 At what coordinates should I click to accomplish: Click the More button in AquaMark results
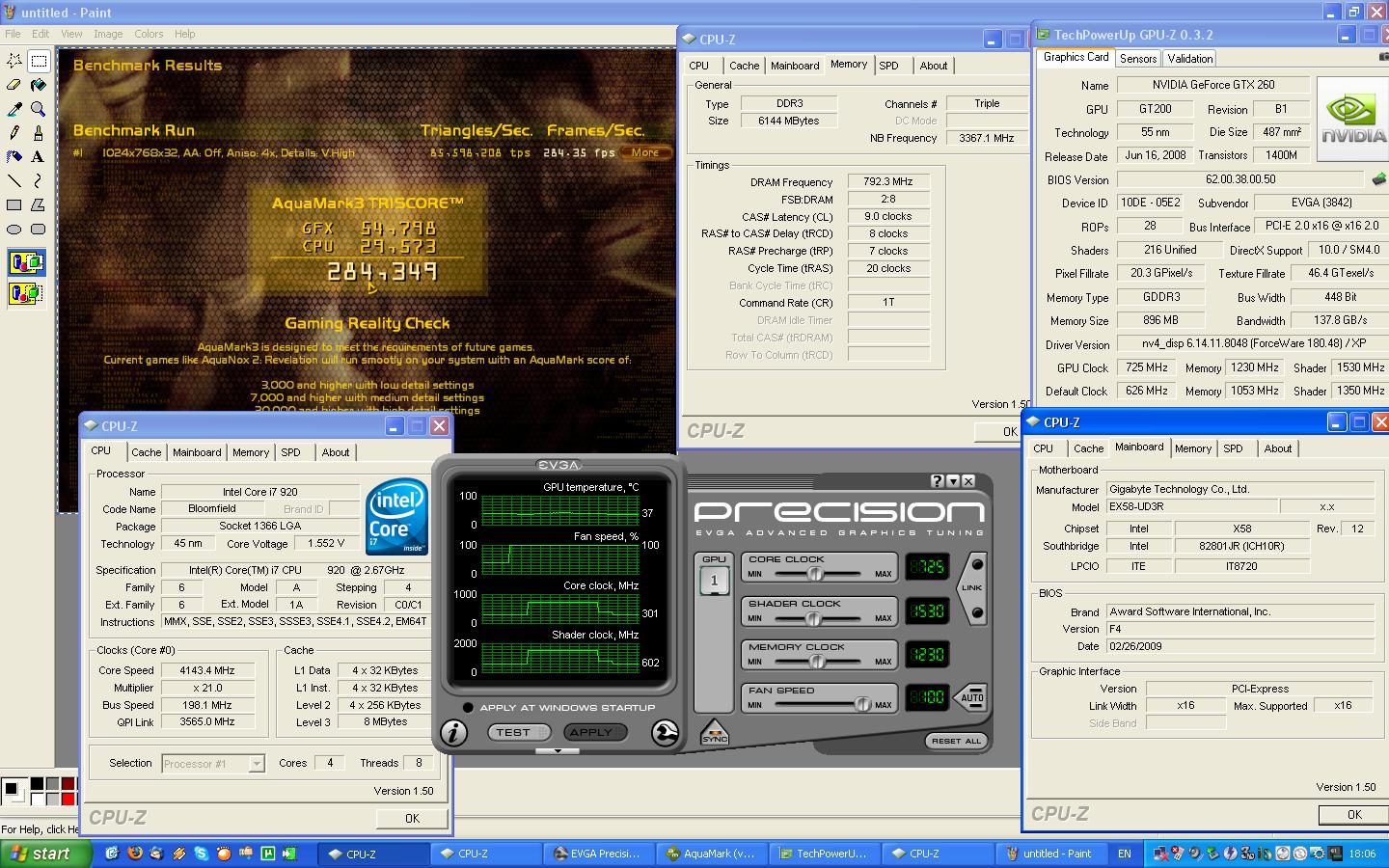(x=645, y=152)
